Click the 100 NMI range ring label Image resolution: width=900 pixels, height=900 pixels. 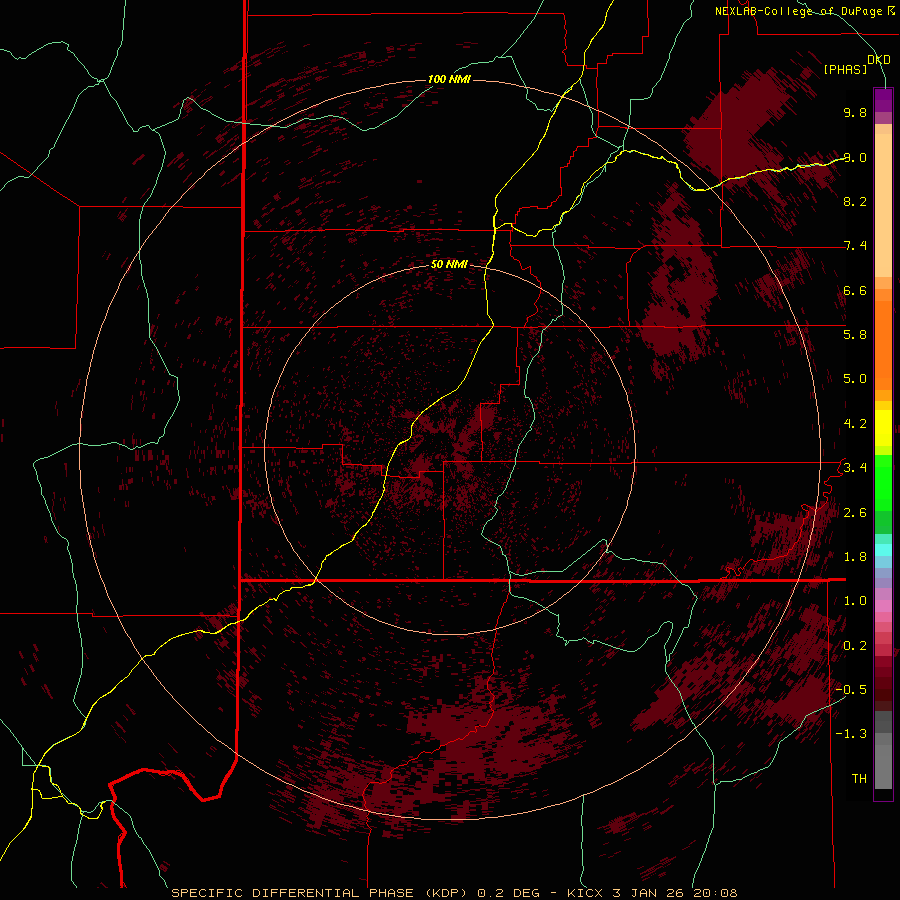(x=449, y=79)
